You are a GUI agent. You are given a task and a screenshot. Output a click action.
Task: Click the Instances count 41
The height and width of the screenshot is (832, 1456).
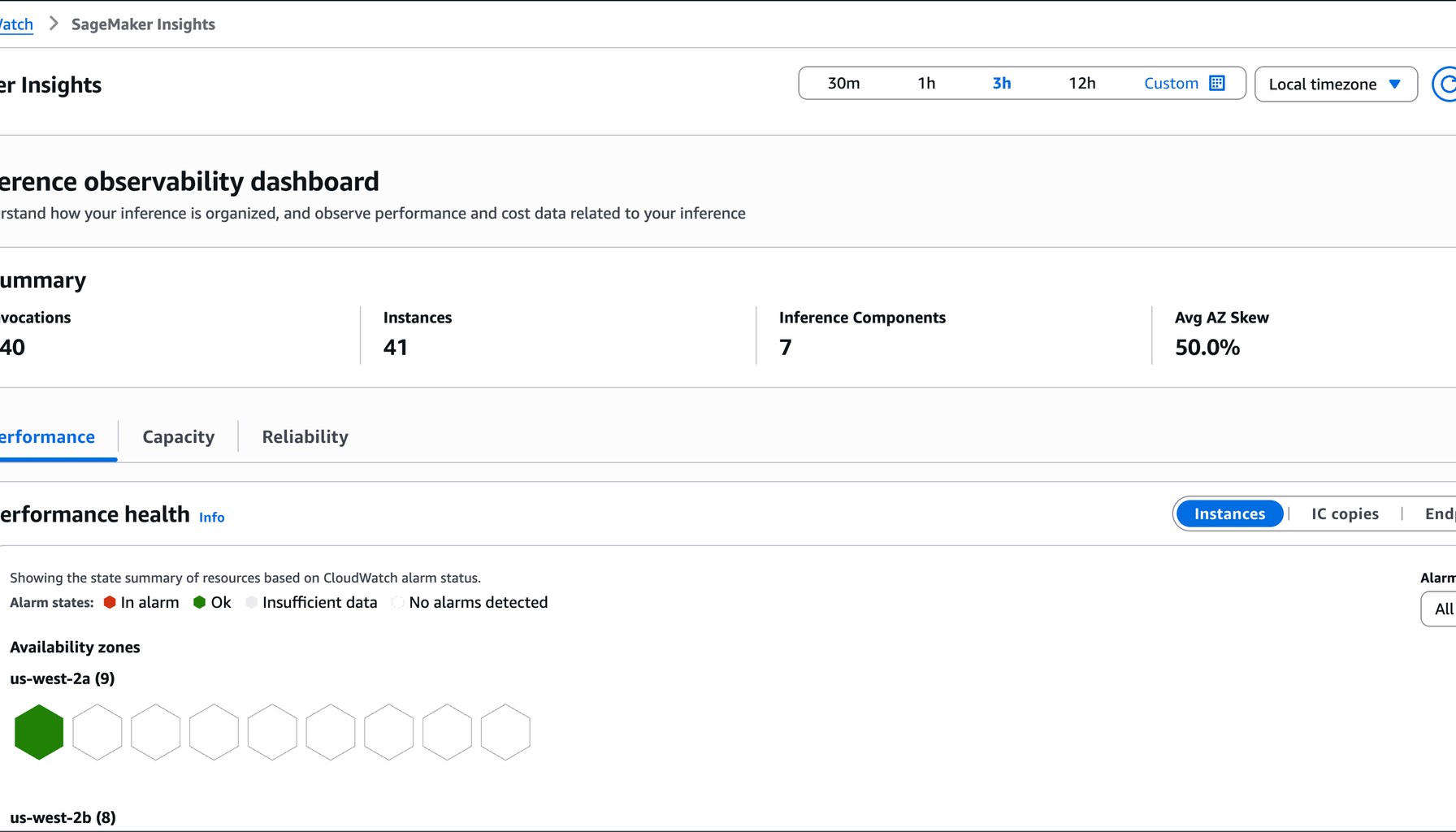click(396, 347)
